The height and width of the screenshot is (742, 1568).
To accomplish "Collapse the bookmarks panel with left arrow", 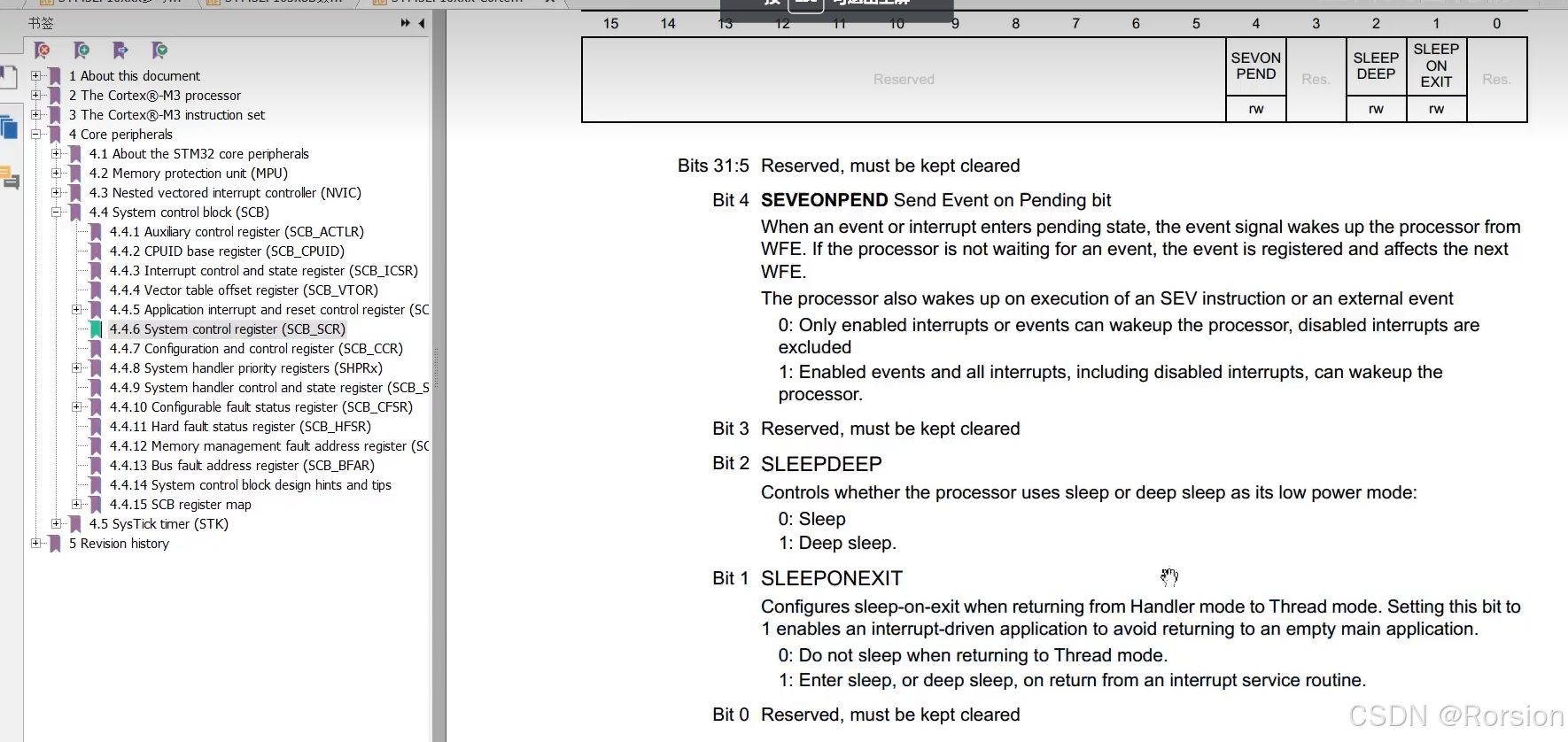I will click(422, 23).
